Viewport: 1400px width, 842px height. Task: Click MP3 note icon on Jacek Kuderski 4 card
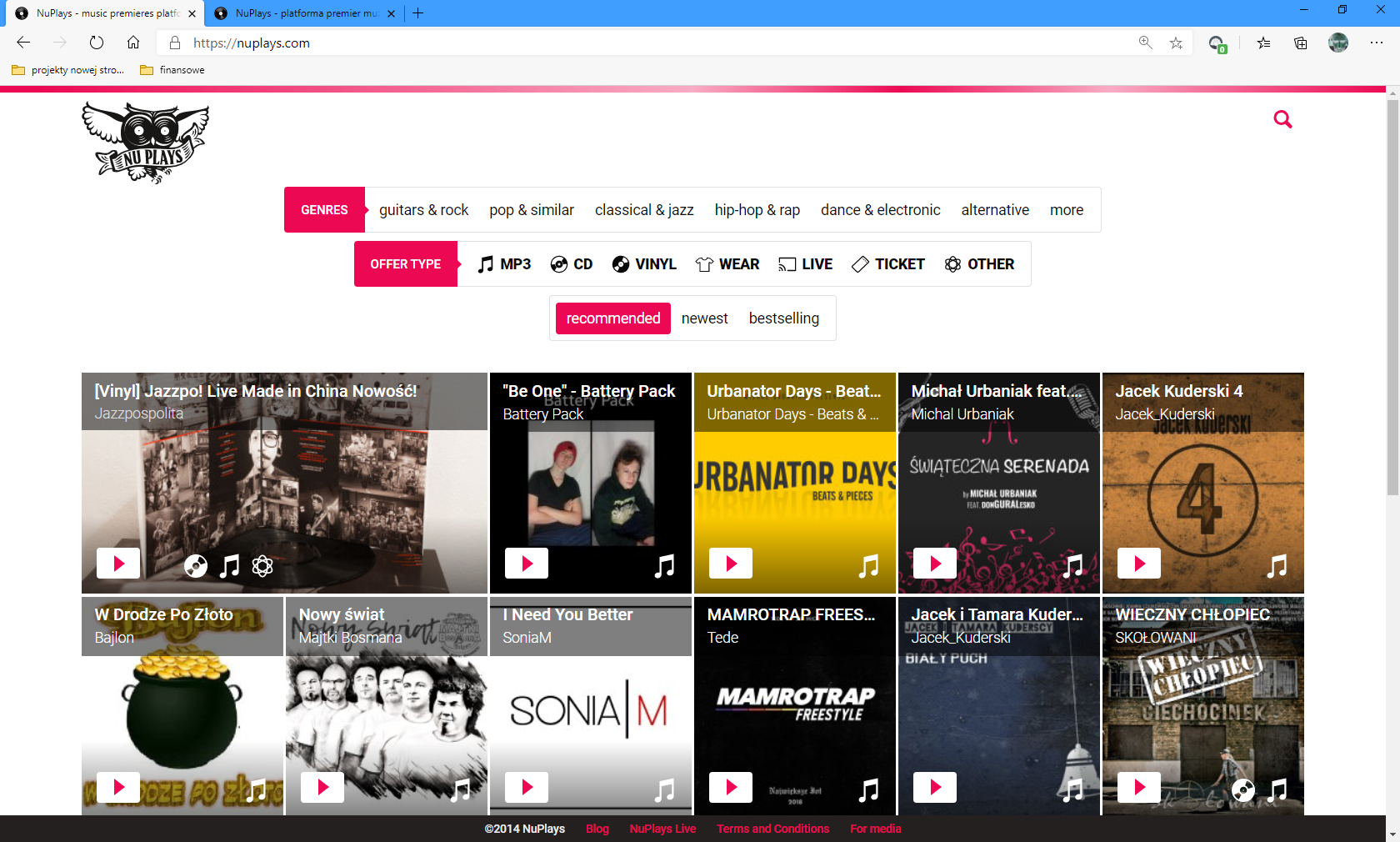[x=1277, y=567]
